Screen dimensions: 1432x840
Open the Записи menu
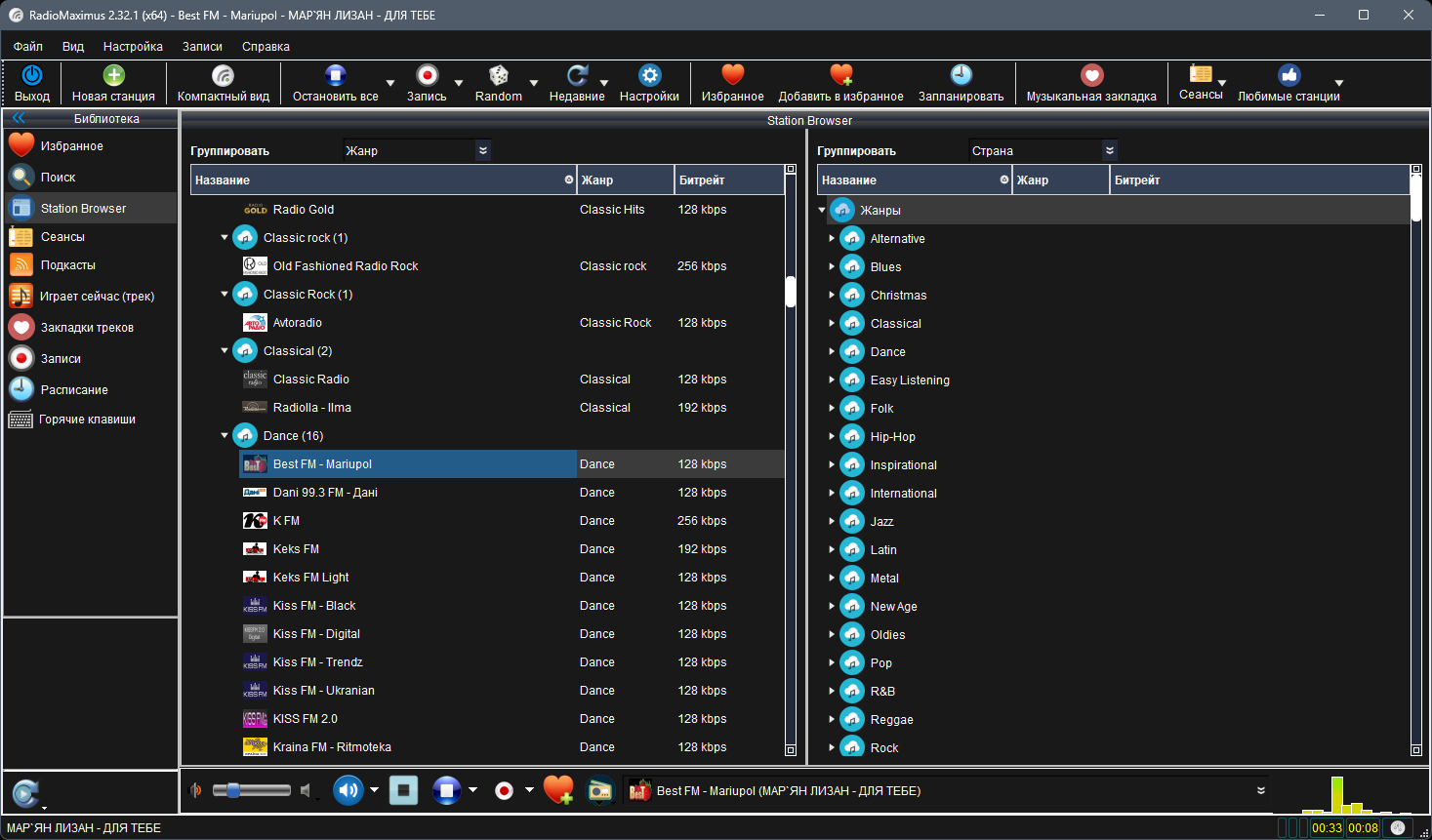point(202,46)
